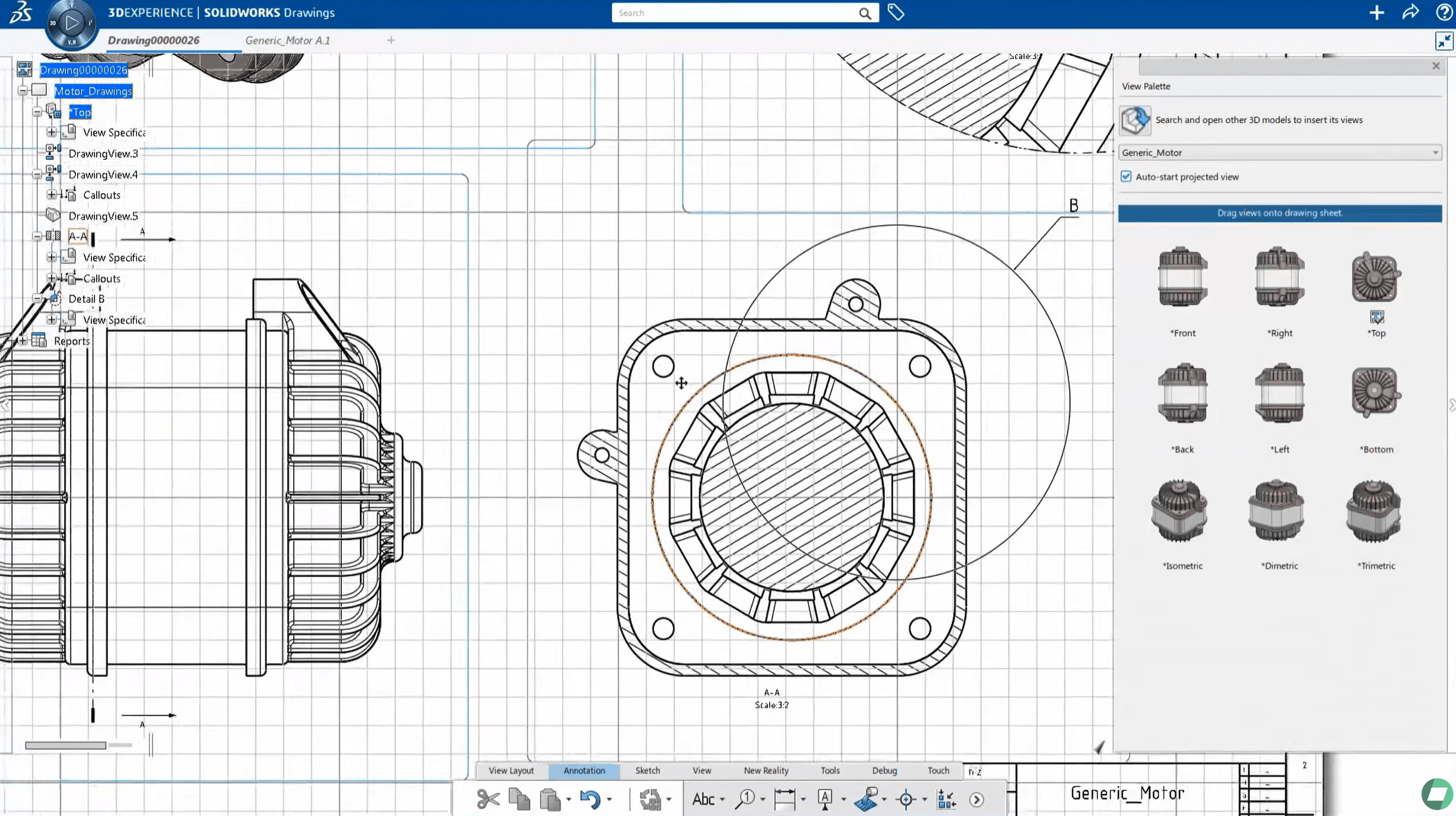Select the dimension tool icon
Screen dimensions: 1456x816
(x=784, y=799)
